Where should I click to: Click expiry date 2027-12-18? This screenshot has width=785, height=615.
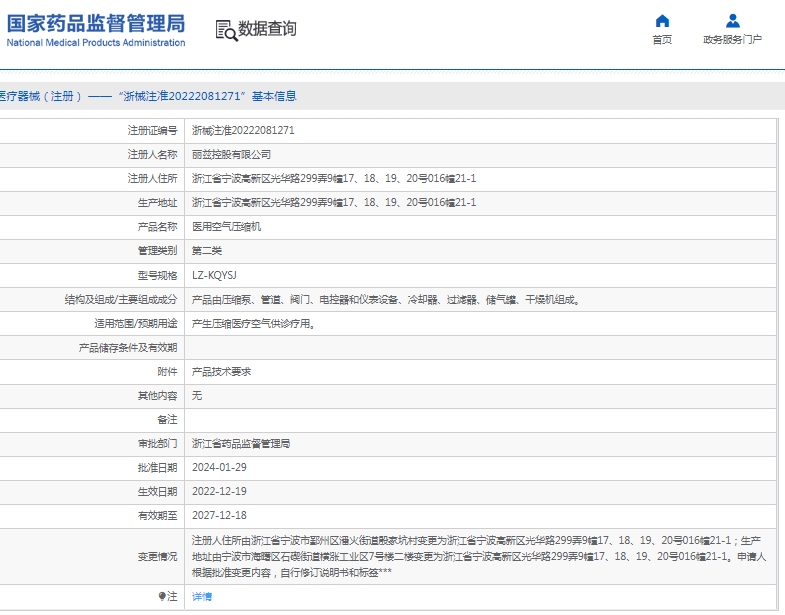219,515
